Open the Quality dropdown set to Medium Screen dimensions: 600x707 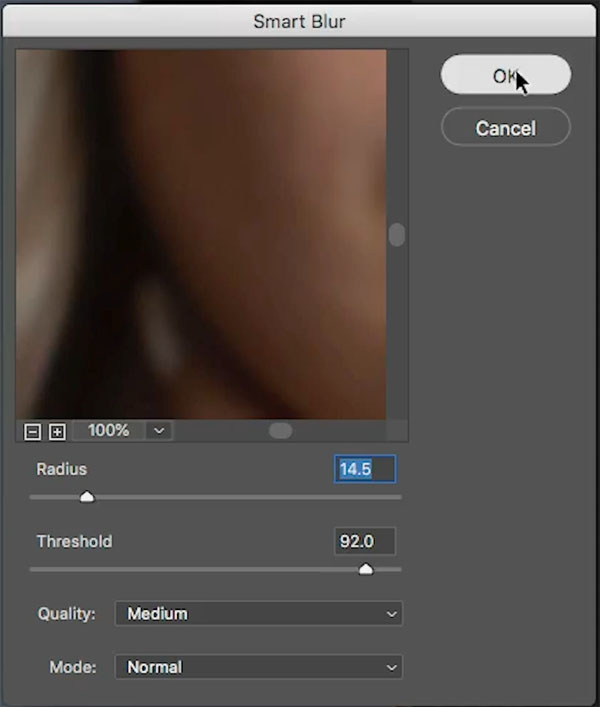259,614
